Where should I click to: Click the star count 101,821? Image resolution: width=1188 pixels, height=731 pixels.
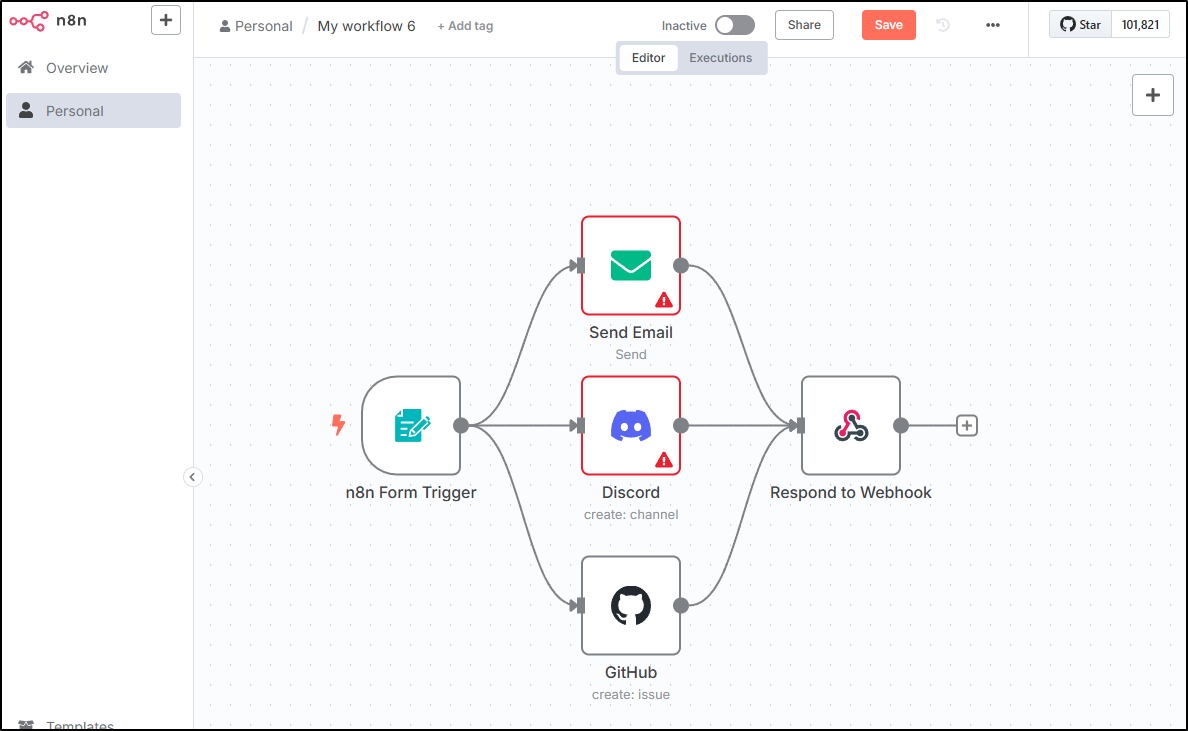[x=1140, y=25]
